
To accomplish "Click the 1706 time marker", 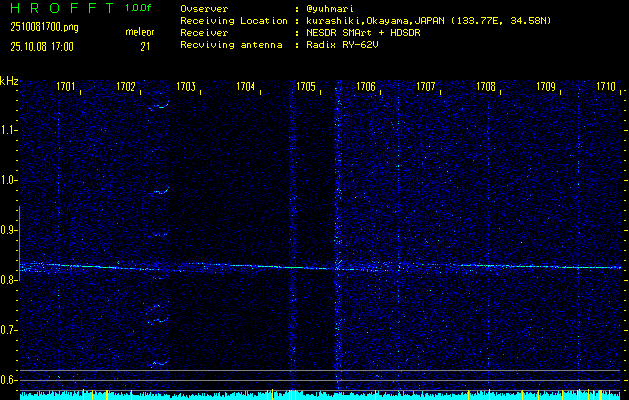I will 366,86.
